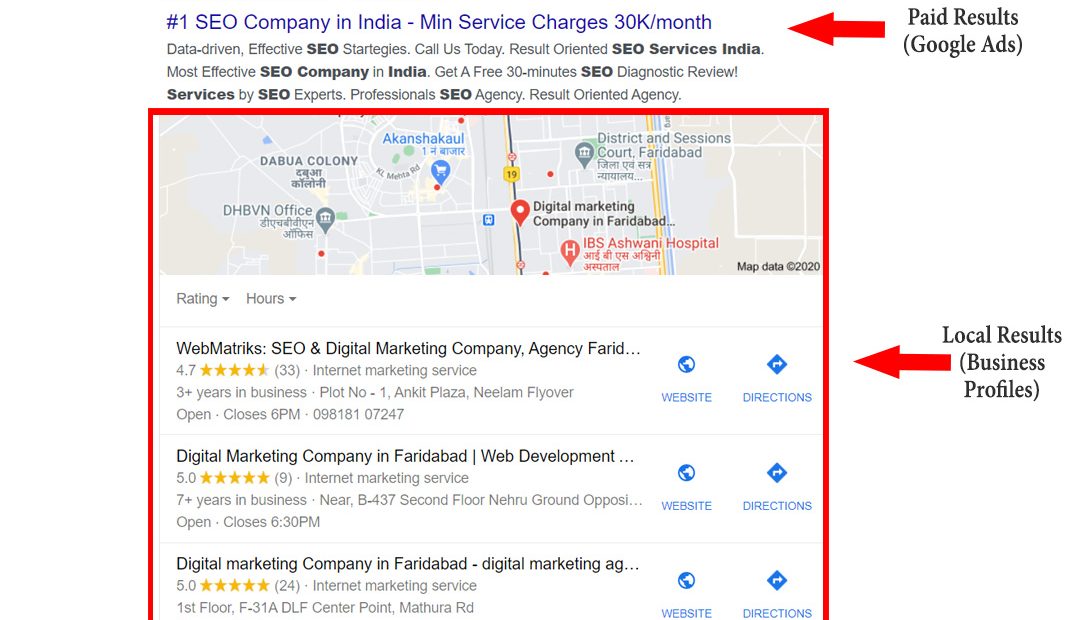Click the WEBSITE label for the 9-review listing
The height and width of the screenshot is (620, 1080).
[x=687, y=506]
